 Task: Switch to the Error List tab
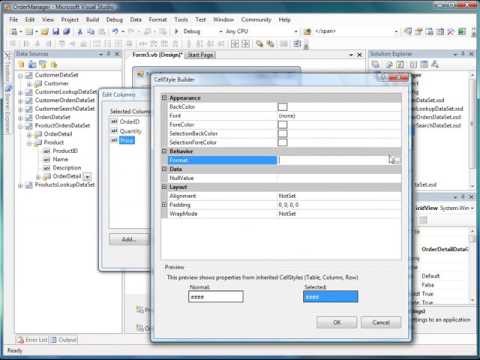pos(32,340)
